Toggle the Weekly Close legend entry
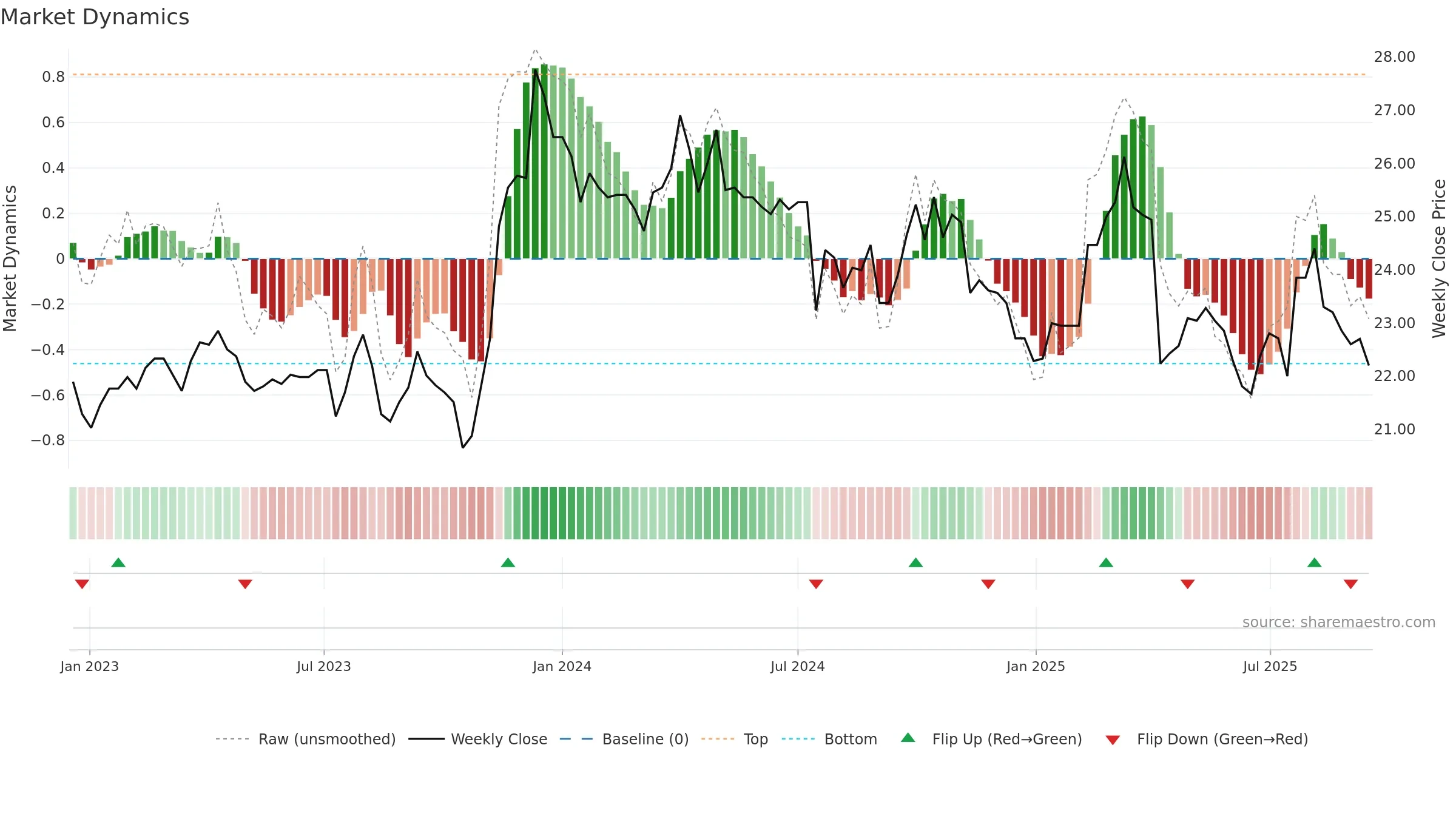This screenshot has width=1456, height=819. click(x=478, y=739)
